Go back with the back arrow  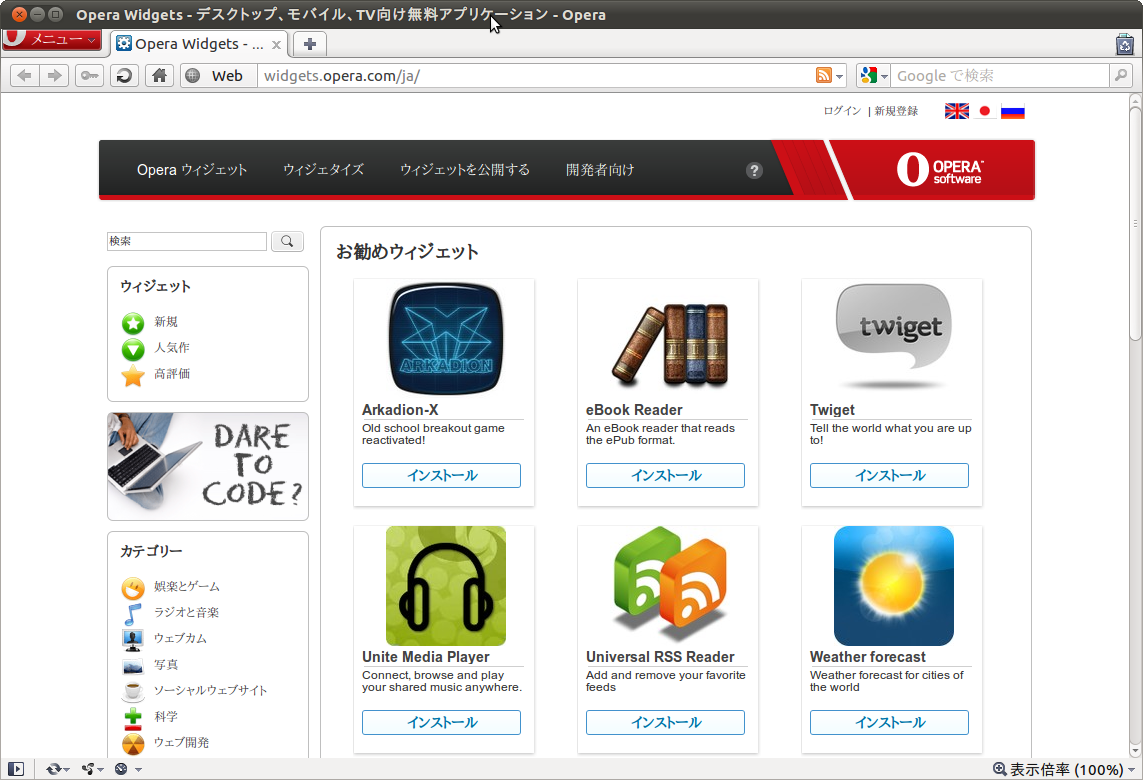(25, 75)
